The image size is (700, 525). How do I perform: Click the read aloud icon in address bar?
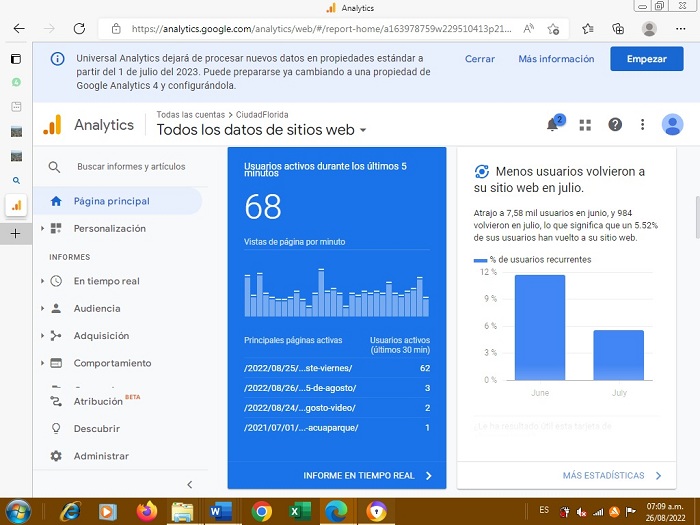tap(529, 29)
